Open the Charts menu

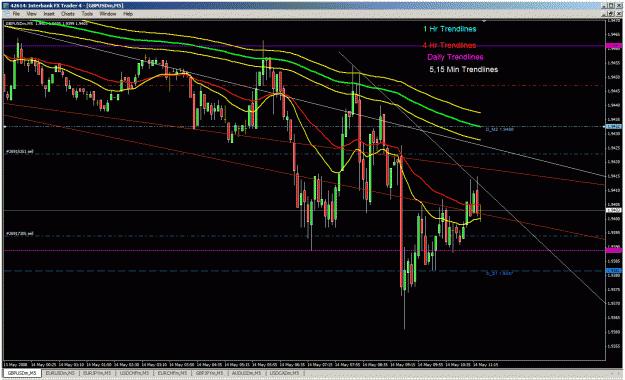coord(68,14)
